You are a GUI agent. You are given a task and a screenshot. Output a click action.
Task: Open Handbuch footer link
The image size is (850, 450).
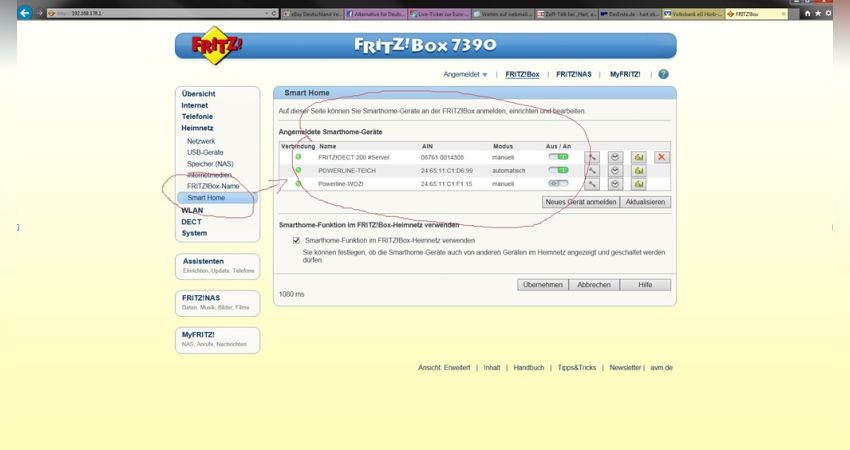pyautogui.click(x=529, y=368)
